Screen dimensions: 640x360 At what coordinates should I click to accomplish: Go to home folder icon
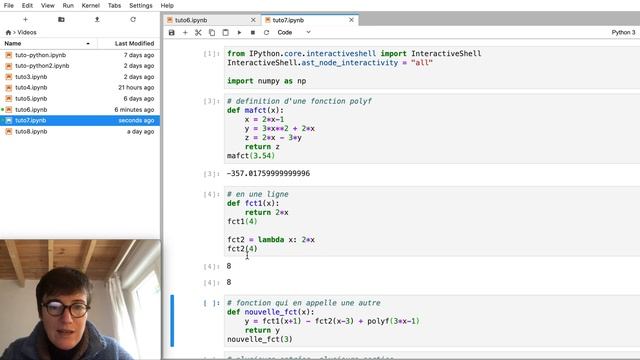[x=8, y=32]
